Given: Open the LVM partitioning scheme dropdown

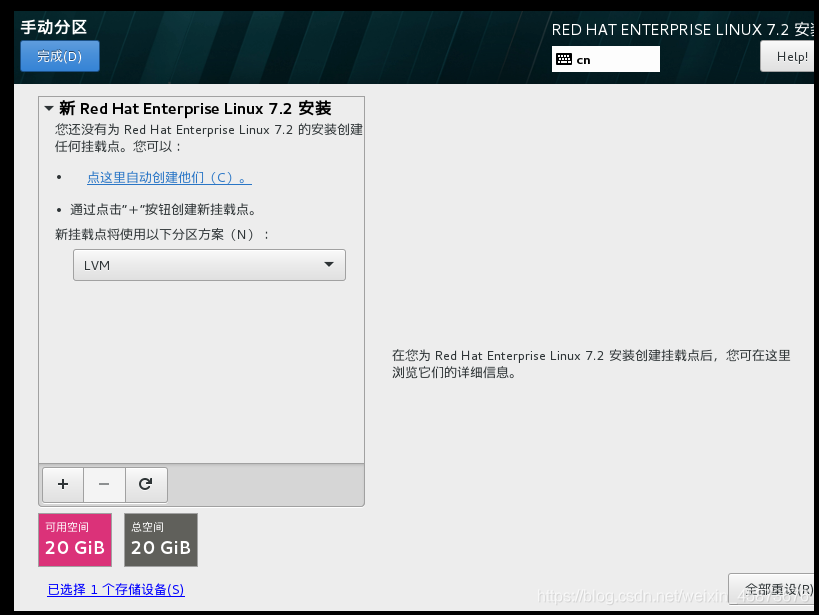Looking at the screenshot, I should [209, 265].
